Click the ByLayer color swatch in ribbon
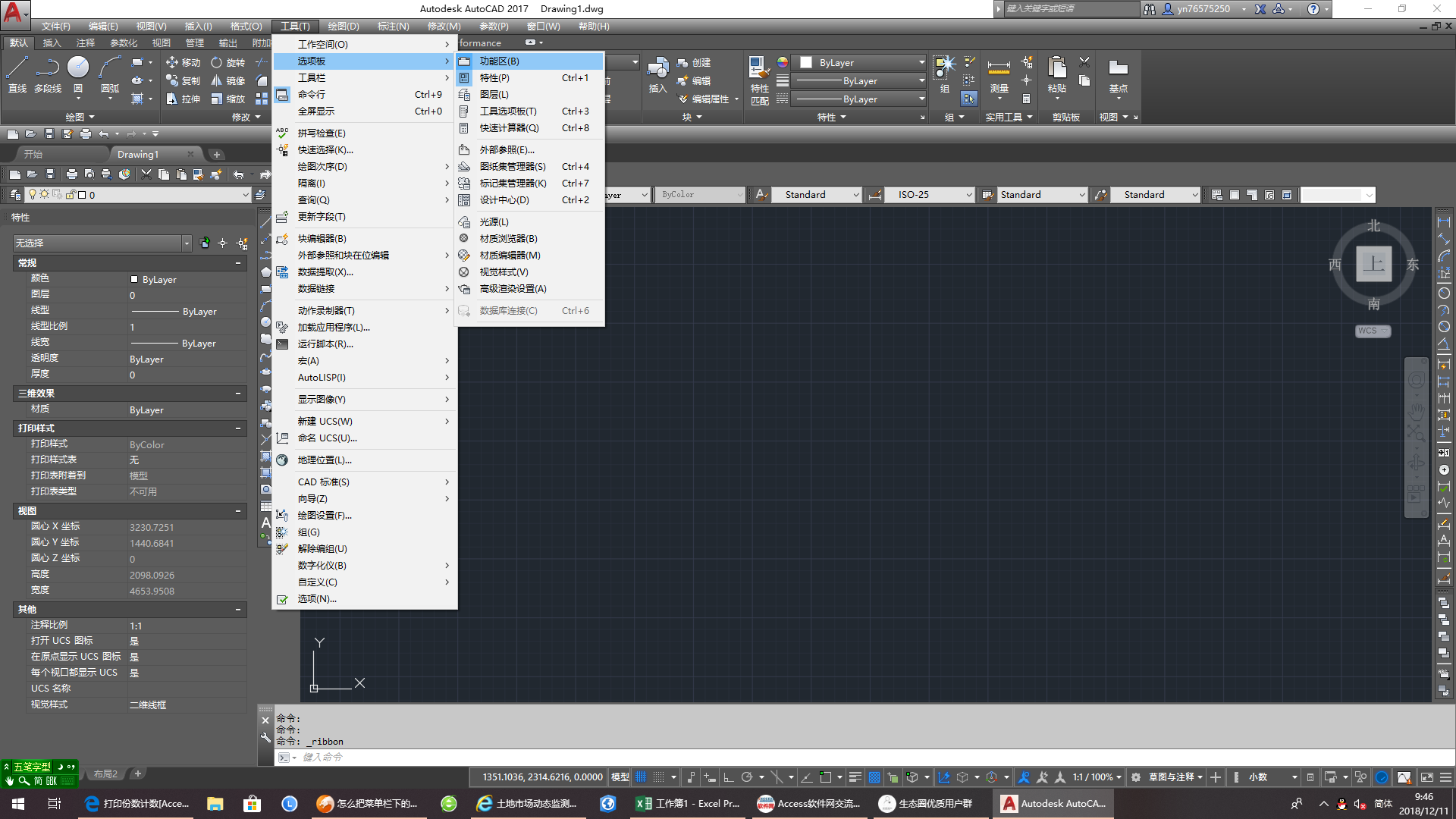Viewport: 1456px width, 819px height. [x=806, y=63]
